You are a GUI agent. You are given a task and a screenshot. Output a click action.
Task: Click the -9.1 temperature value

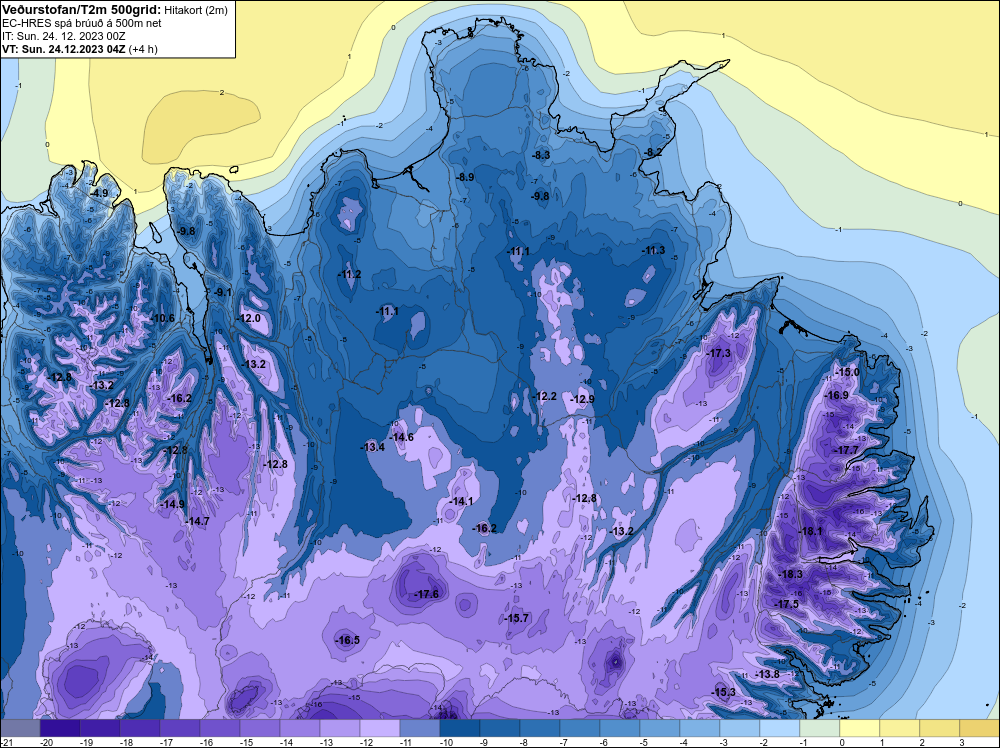click(223, 292)
